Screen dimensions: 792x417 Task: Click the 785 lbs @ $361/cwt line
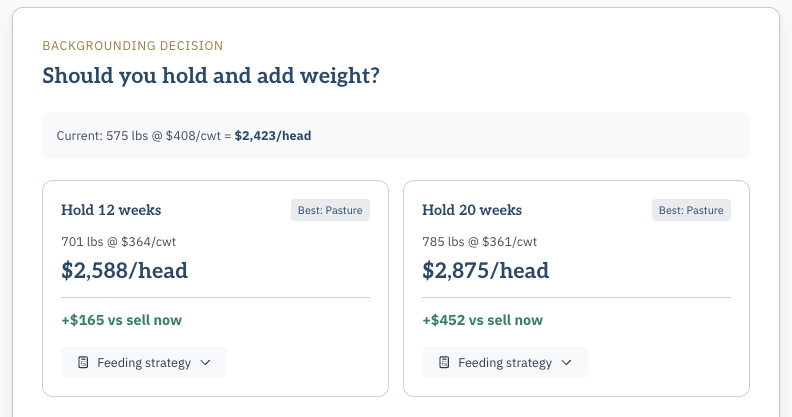480,241
